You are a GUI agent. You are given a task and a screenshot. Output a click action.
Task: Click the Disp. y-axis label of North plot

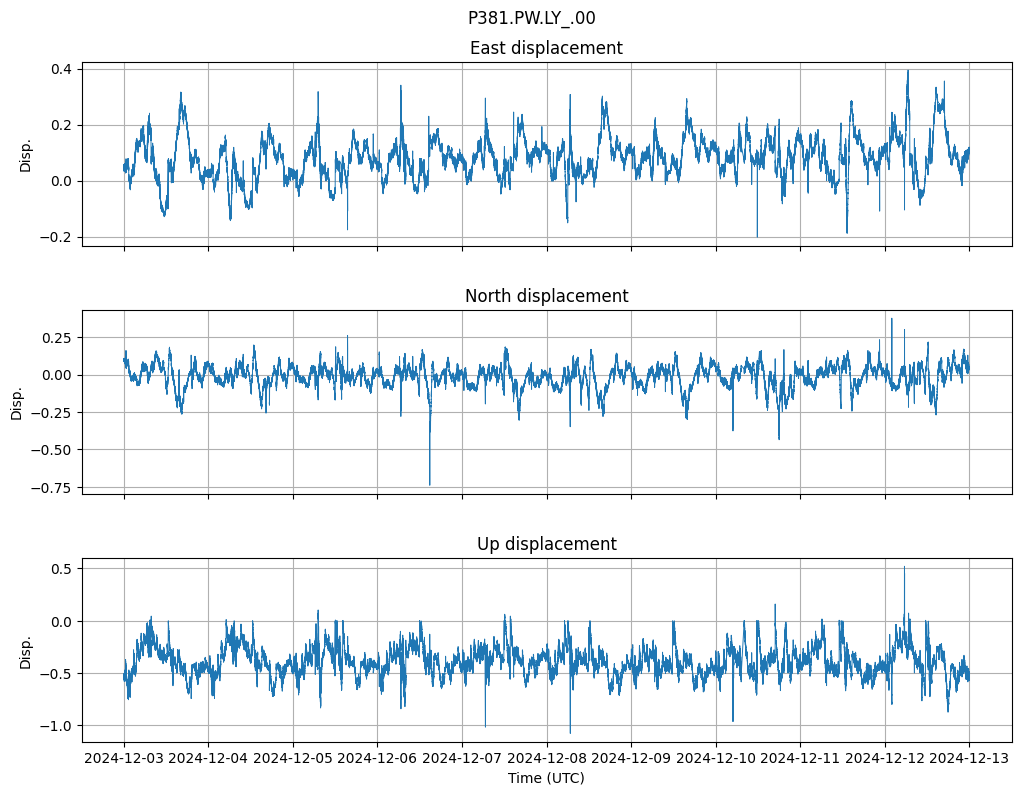17,402
